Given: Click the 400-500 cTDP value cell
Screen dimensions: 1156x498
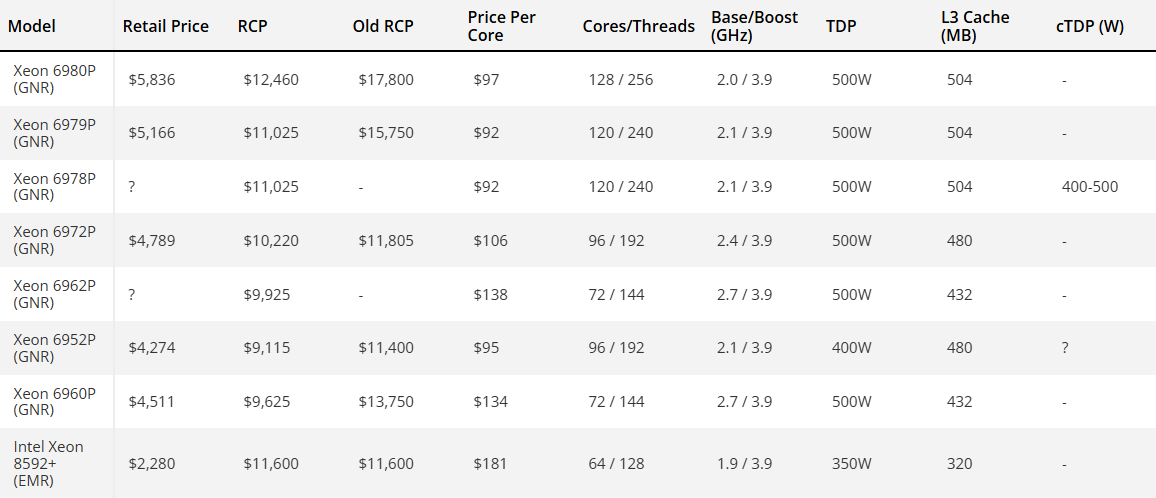Looking at the screenshot, I should pyautogui.click(x=1090, y=186).
